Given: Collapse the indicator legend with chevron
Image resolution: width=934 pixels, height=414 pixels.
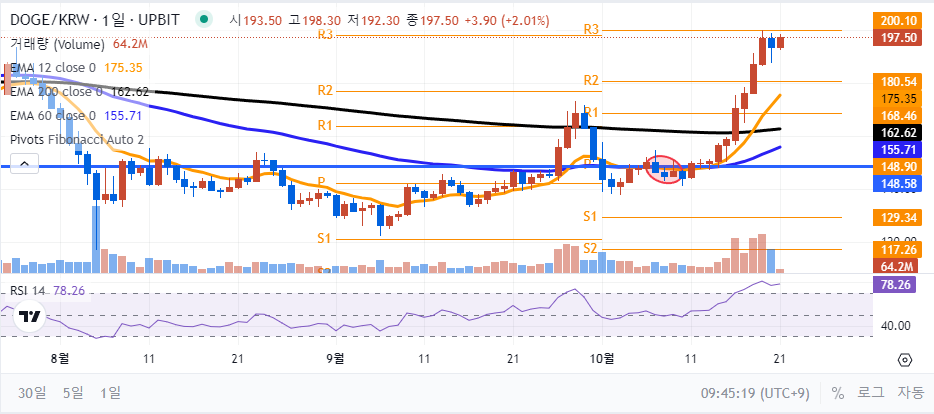Looking at the screenshot, I should [x=24, y=163].
